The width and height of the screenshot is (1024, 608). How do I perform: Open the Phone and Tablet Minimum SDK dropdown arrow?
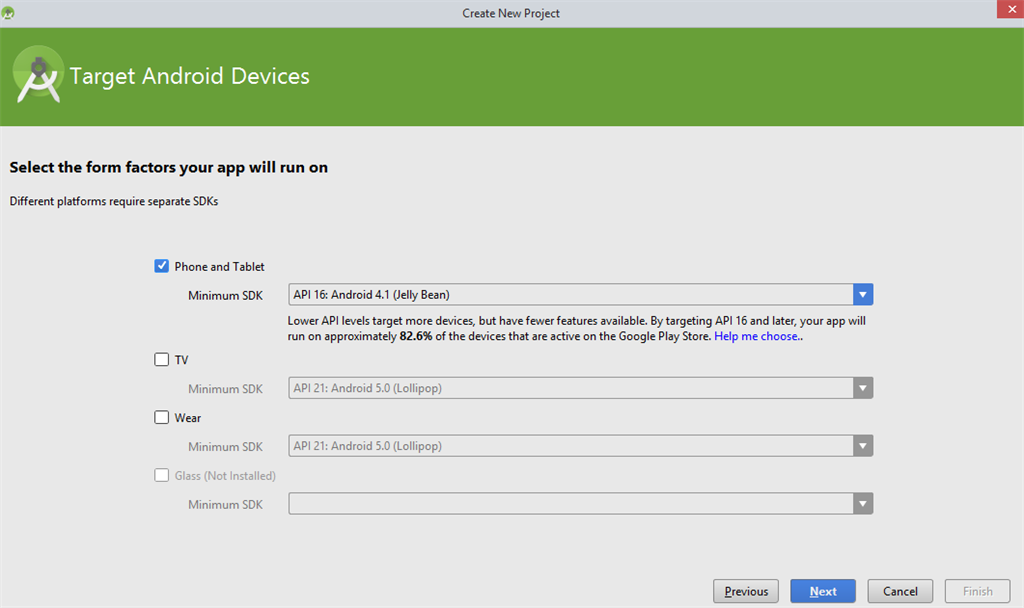pyautogui.click(x=863, y=295)
